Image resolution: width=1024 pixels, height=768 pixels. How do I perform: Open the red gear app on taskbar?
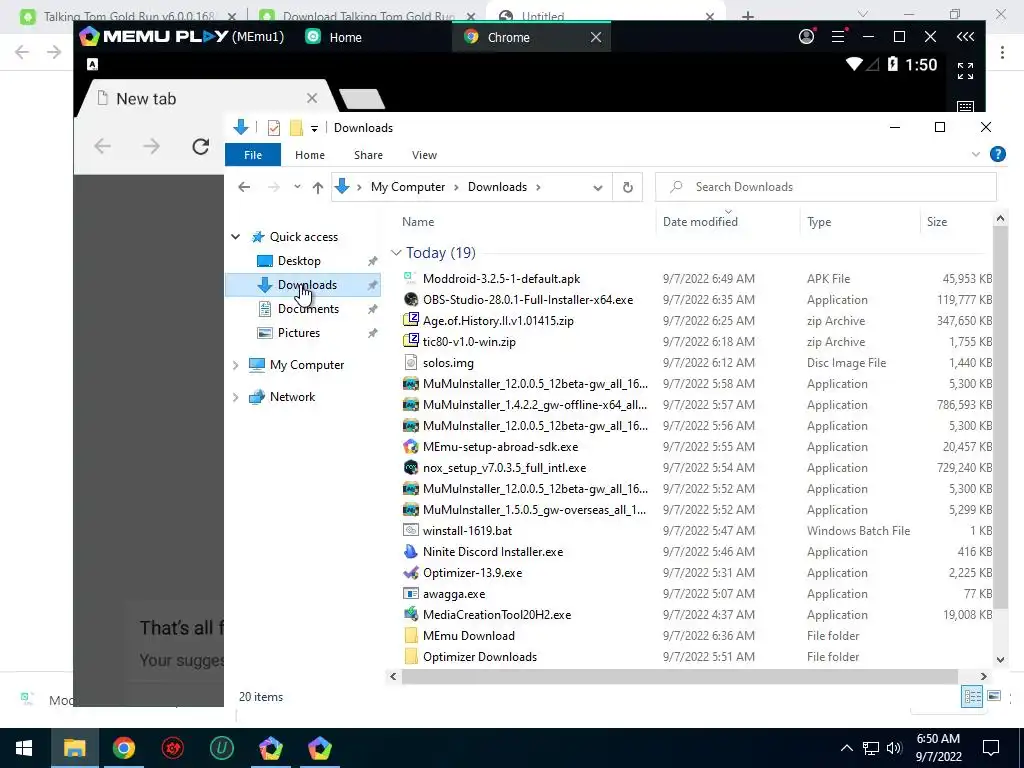172,748
